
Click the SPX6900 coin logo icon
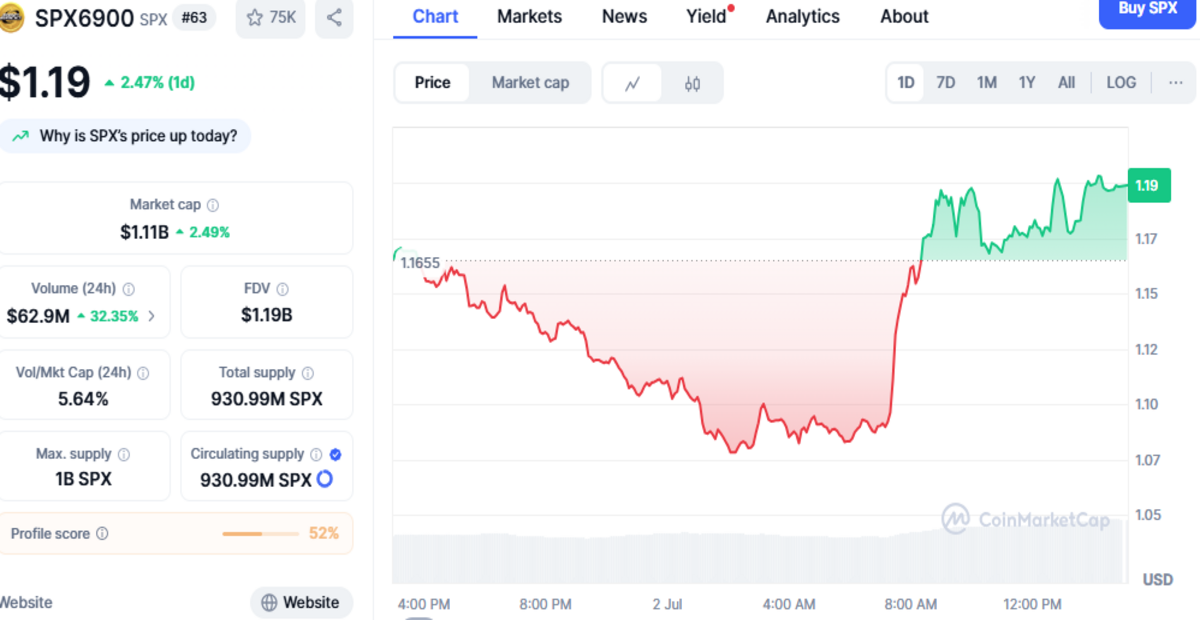[x=11, y=18]
